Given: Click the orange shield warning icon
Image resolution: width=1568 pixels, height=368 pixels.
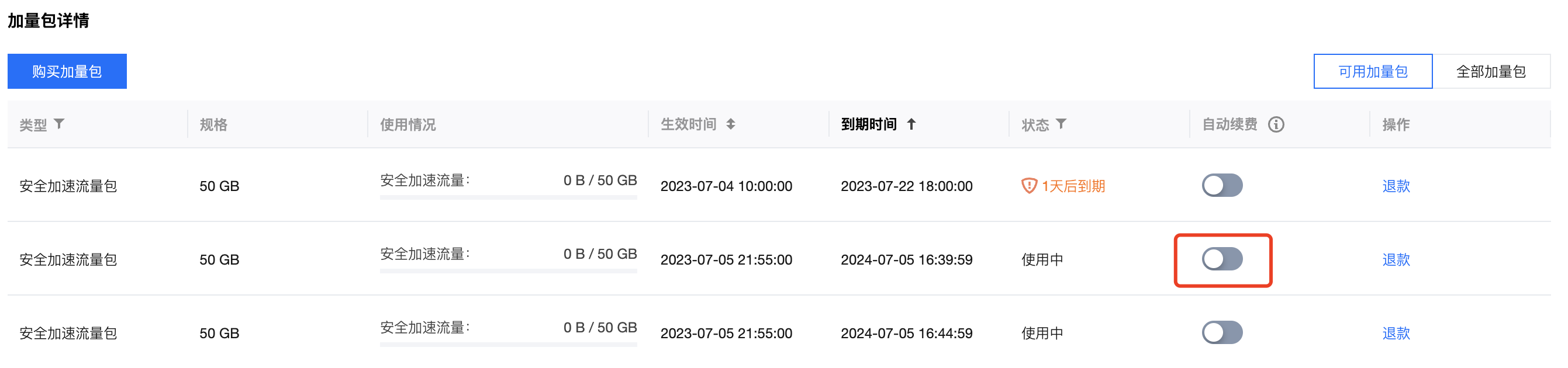Looking at the screenshot, I should coord(1029,186).
